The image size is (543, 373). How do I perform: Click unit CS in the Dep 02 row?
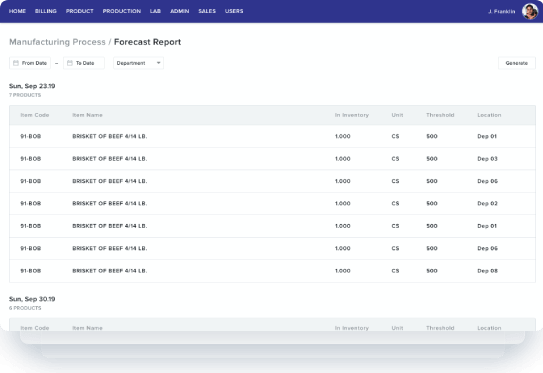point(395,203)
